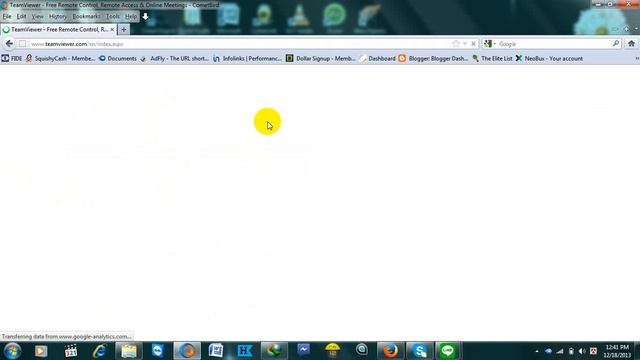
Task: Click the network signal tray icon
Action: tap(560, 351)
